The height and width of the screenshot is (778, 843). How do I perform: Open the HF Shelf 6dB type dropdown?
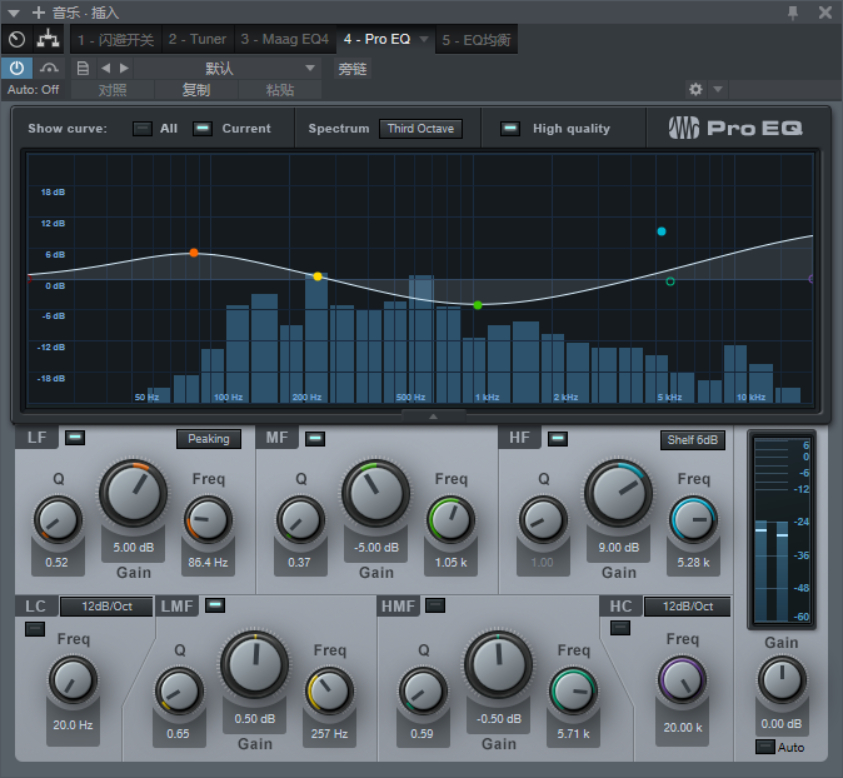(x=692, y=440)
